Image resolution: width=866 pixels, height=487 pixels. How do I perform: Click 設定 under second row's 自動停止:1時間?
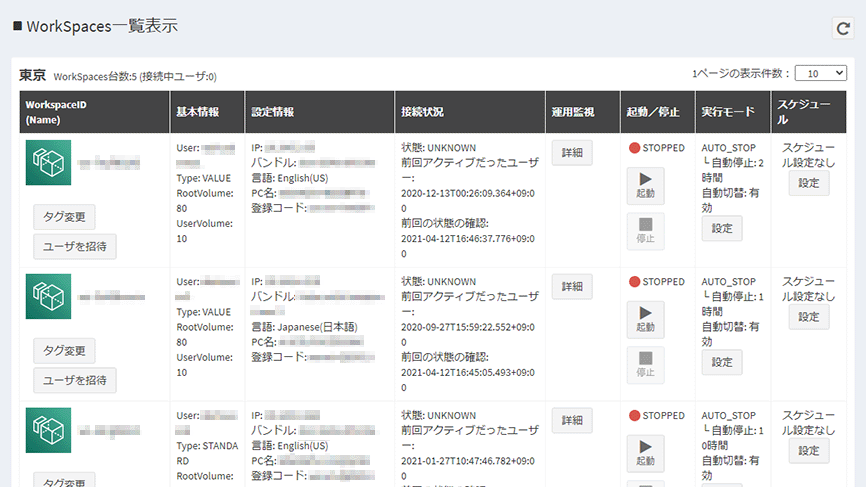point(722,362)
